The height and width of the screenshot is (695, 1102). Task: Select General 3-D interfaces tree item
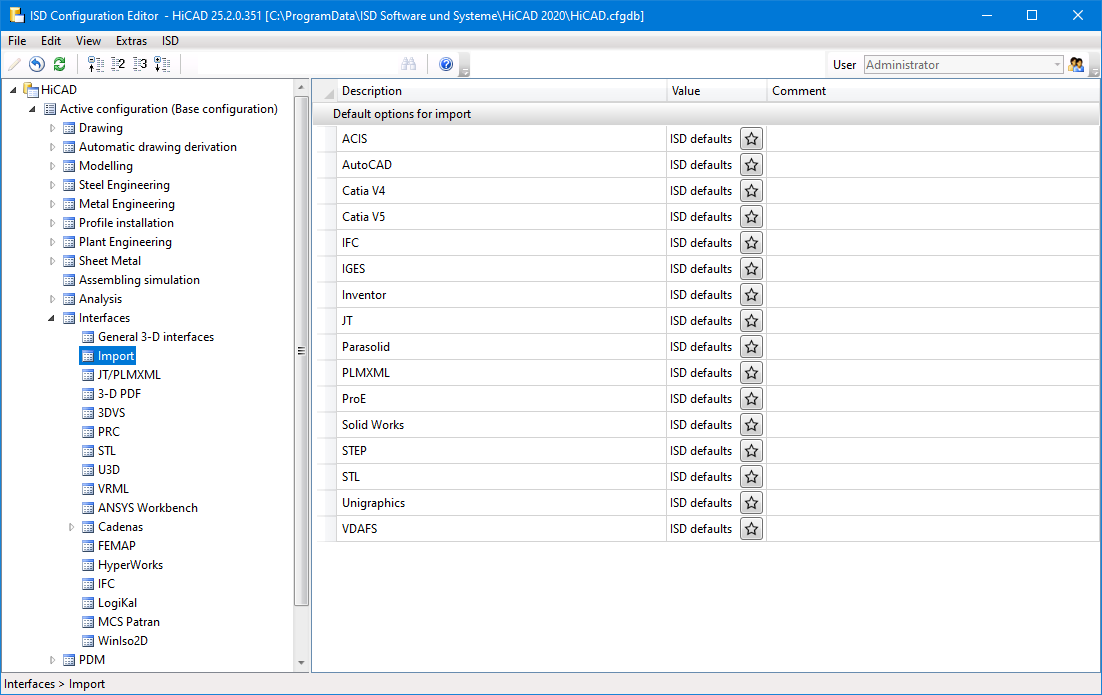coord(155,337)
